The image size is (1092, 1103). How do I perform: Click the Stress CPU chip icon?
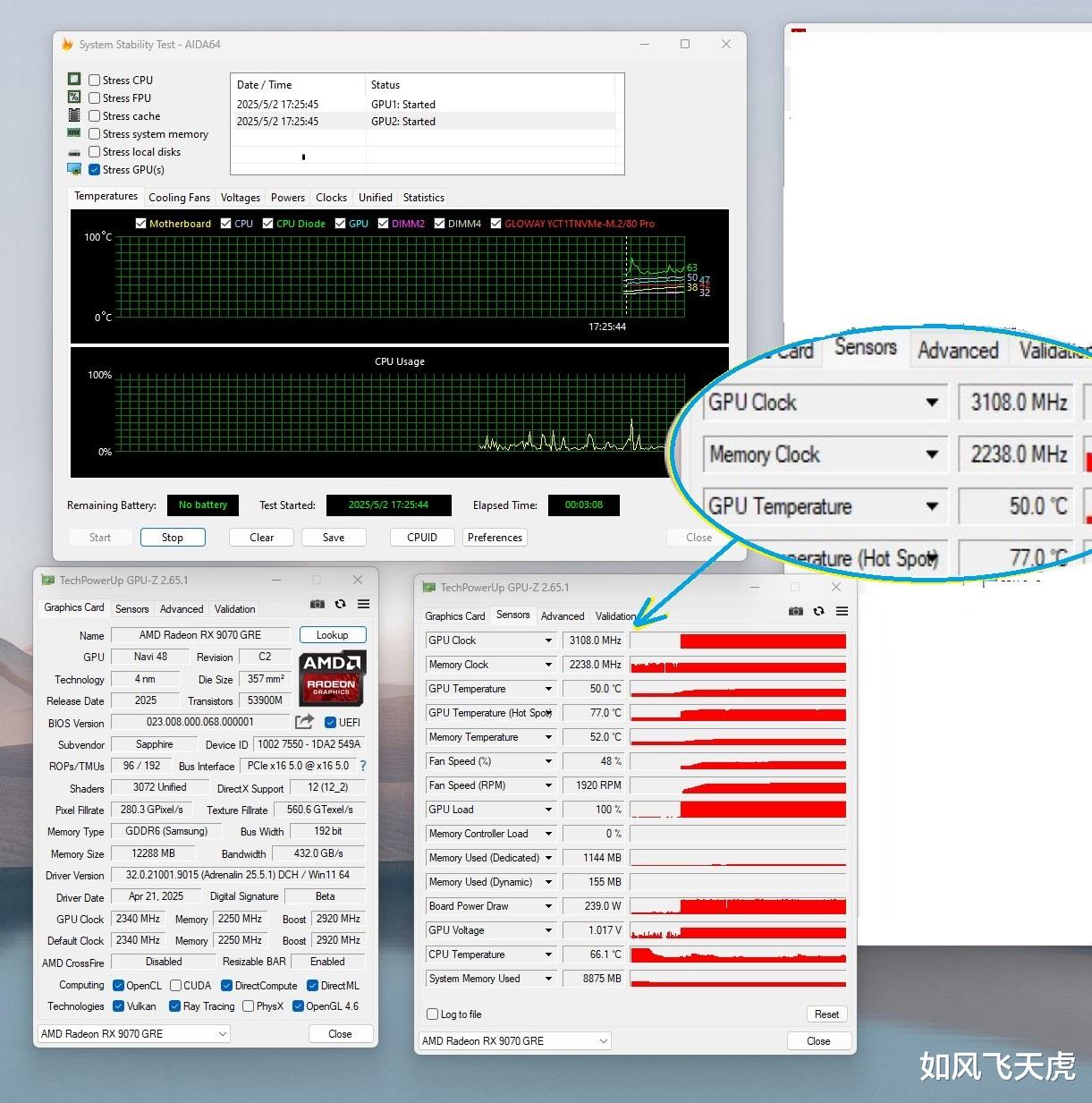tap(74, 79)
